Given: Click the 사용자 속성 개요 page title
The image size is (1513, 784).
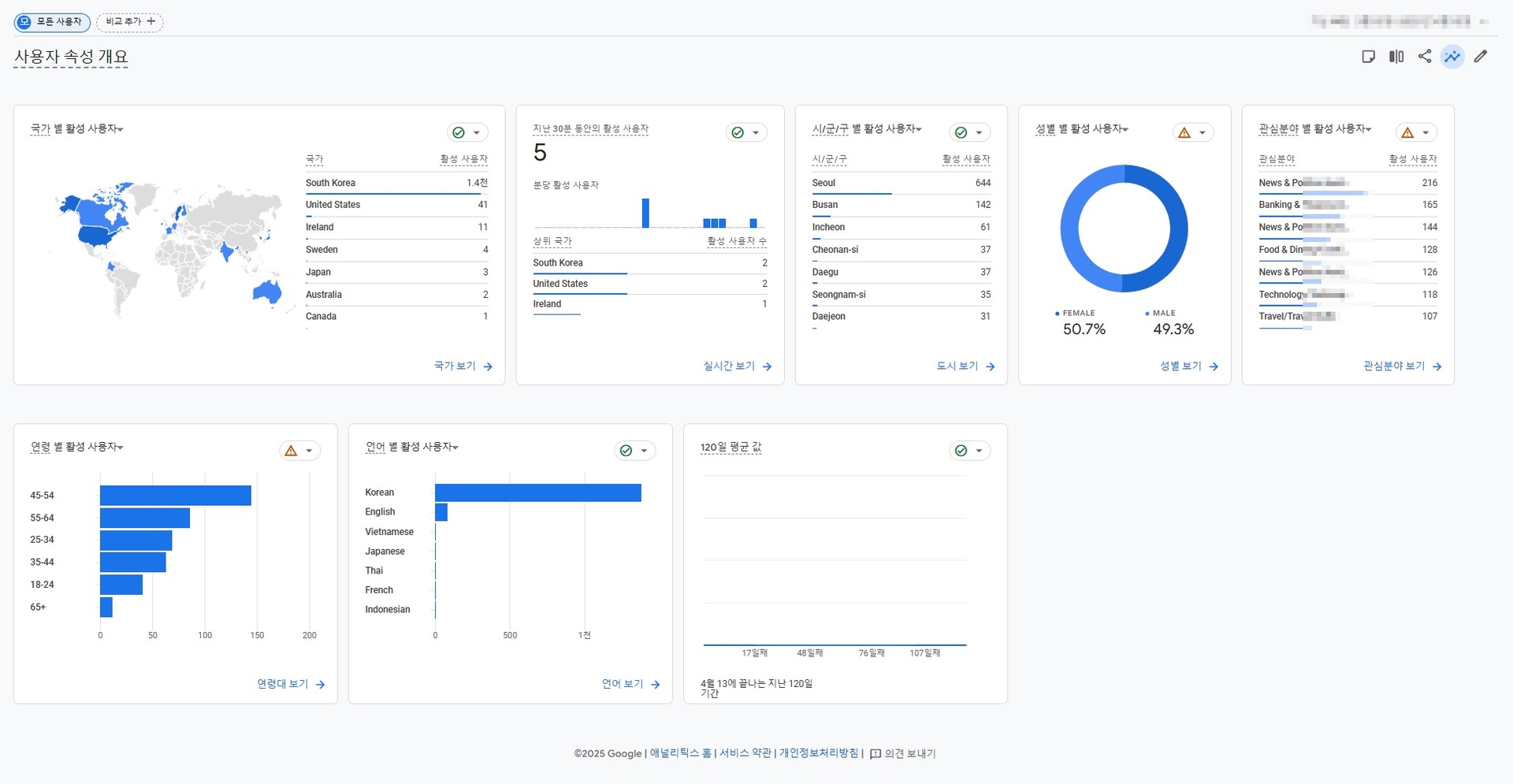Looking at the screenshot, I should click(71, 57).
